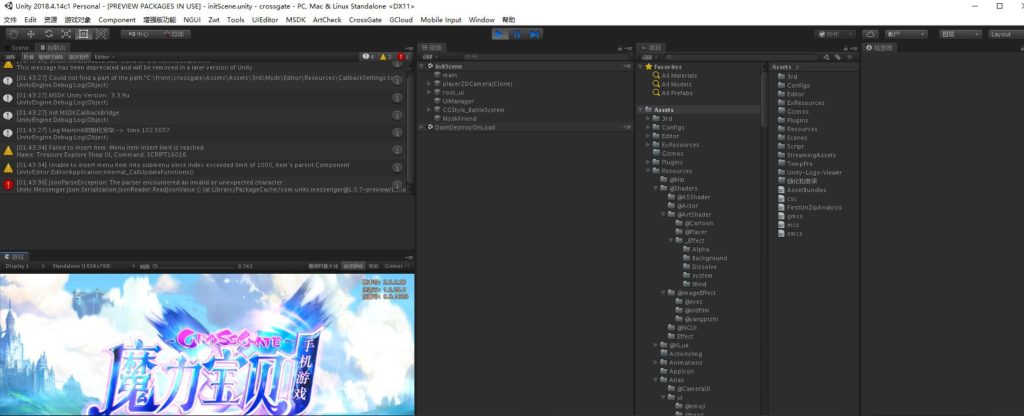
Task: Switch to the Console tab
Action: coord(52,48)
